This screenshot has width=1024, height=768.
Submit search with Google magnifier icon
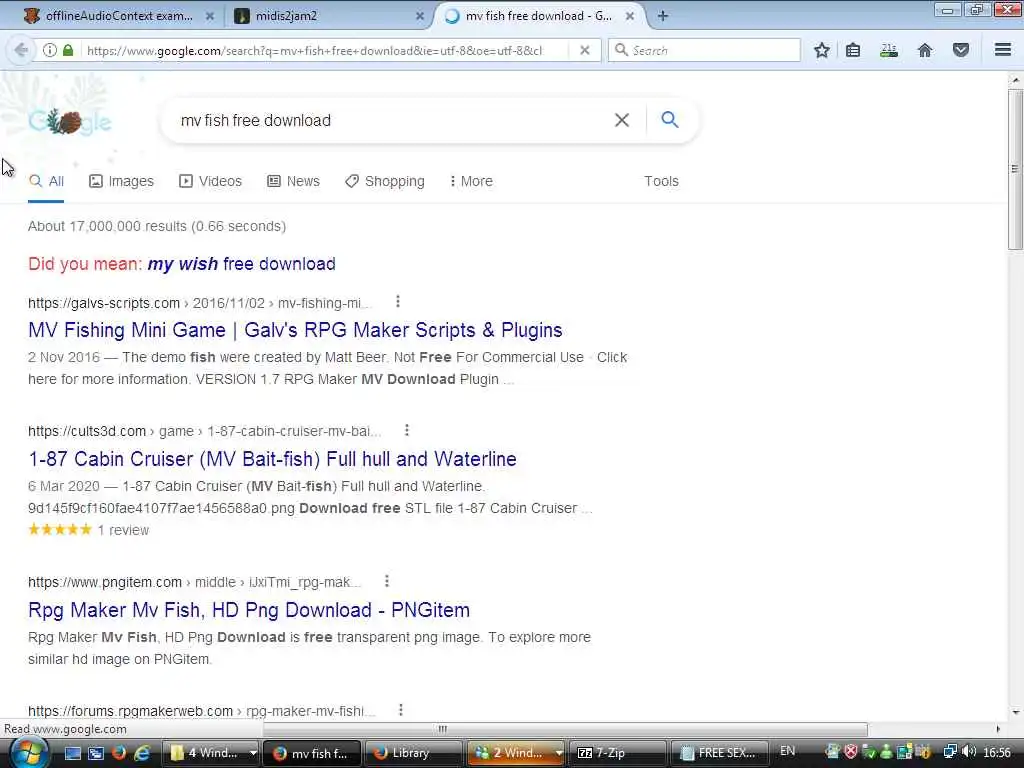669,120
